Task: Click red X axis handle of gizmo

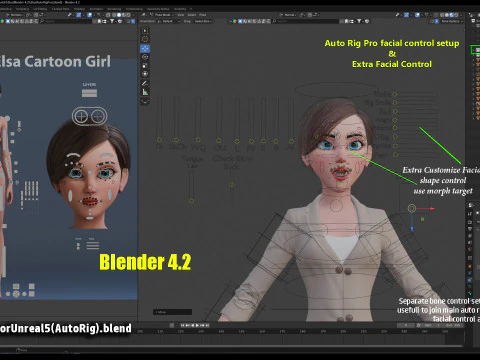Action: tap(432, 209)
